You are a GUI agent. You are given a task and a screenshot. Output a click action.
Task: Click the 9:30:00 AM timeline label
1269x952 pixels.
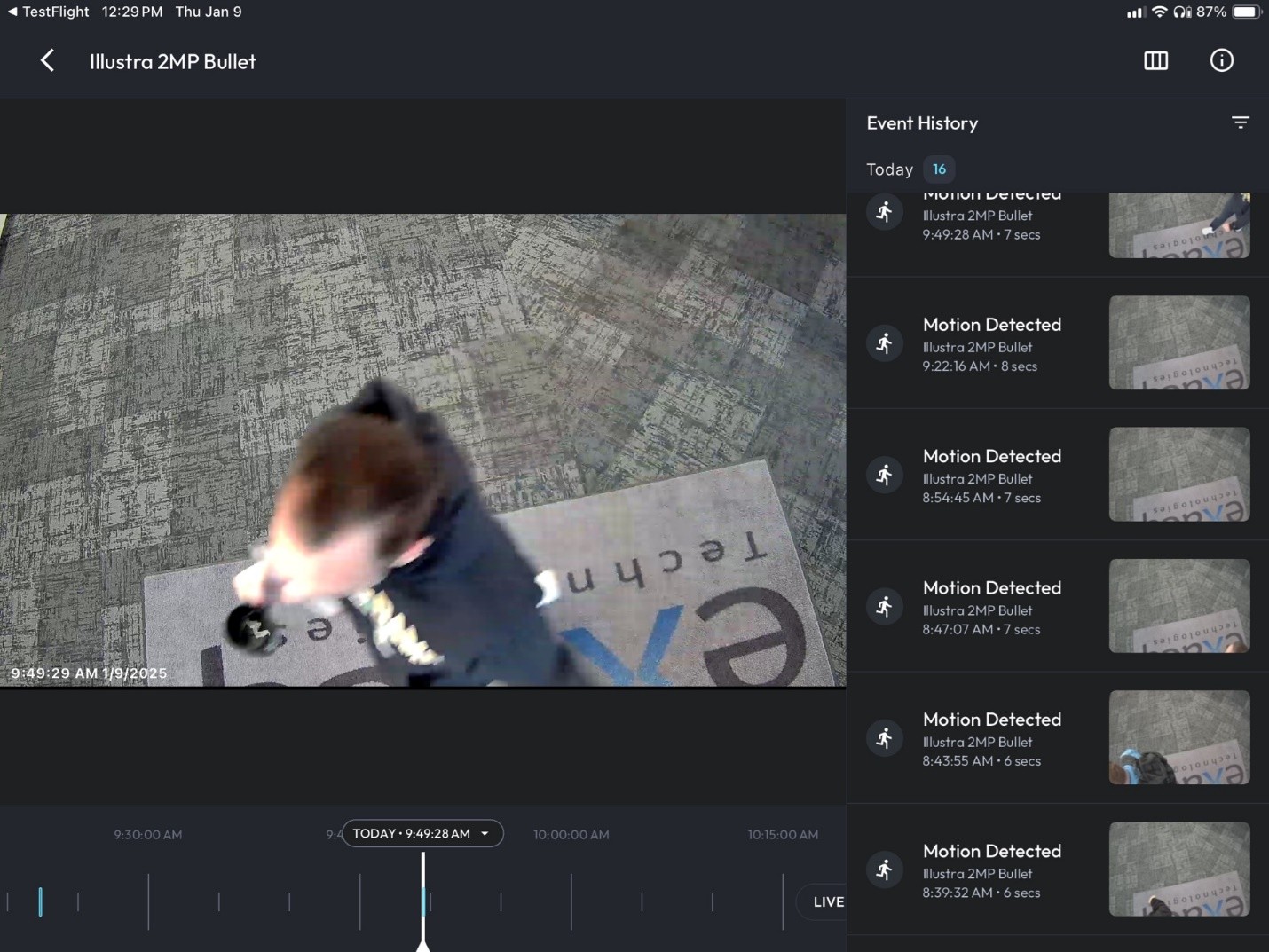click(148, 835)
